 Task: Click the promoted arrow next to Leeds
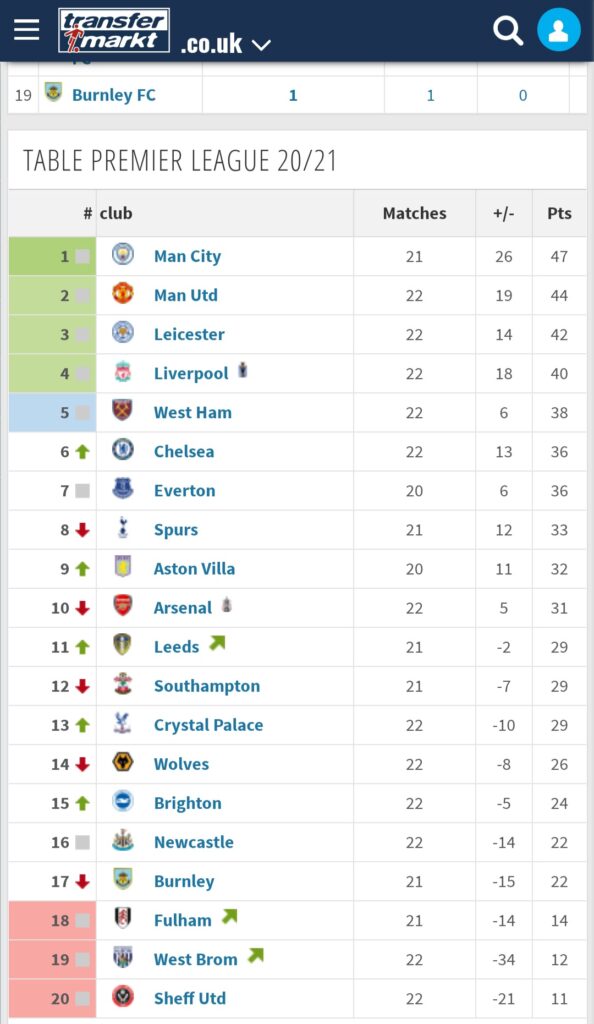217,643
